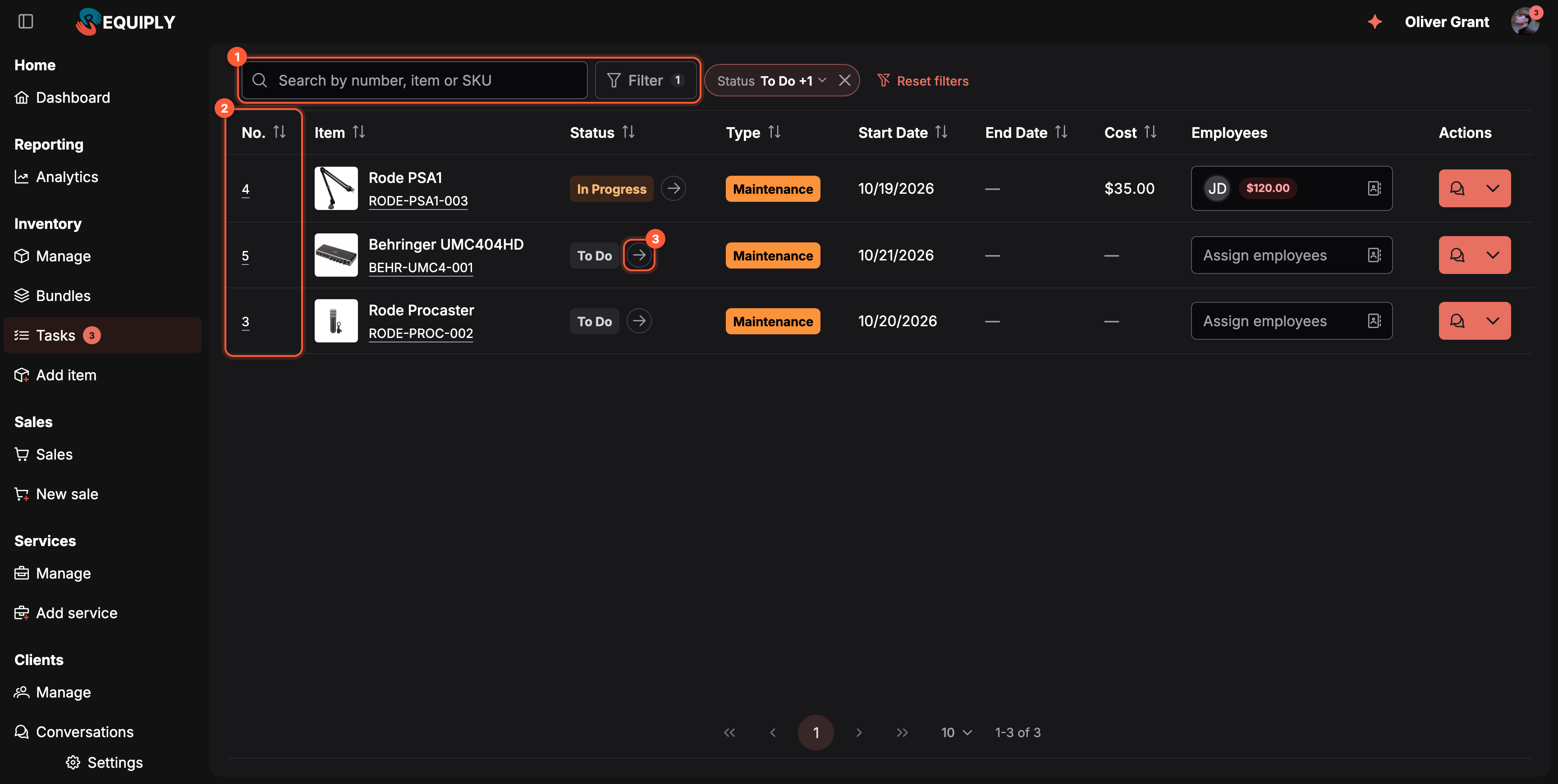Open task number 4 link
The height and width of the screenshot is (784, 1558).
pyautogui.click(x=246, y=189)
